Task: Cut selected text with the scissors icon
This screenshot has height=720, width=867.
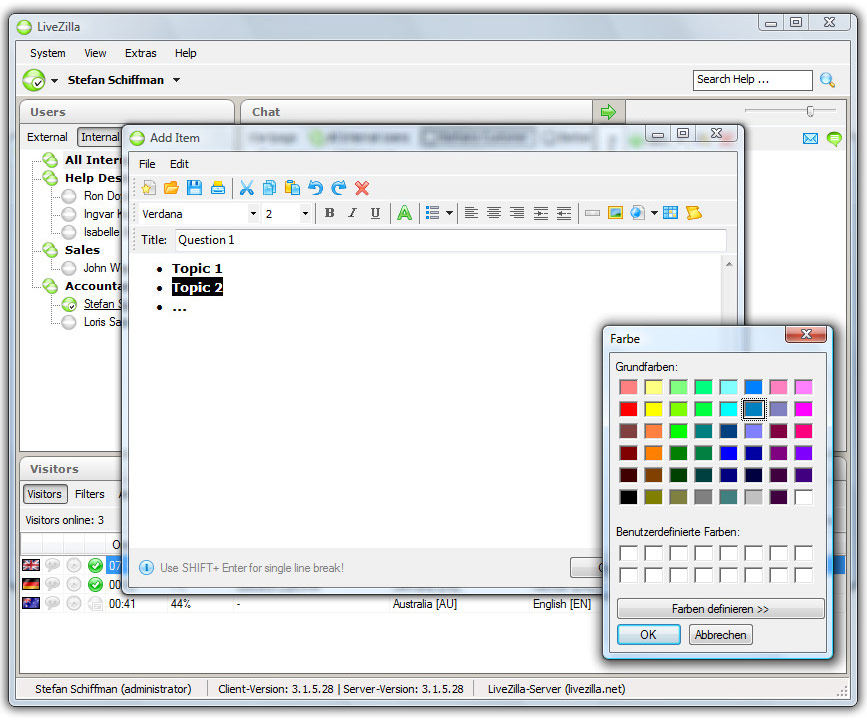Action: (x=247, y=188)
